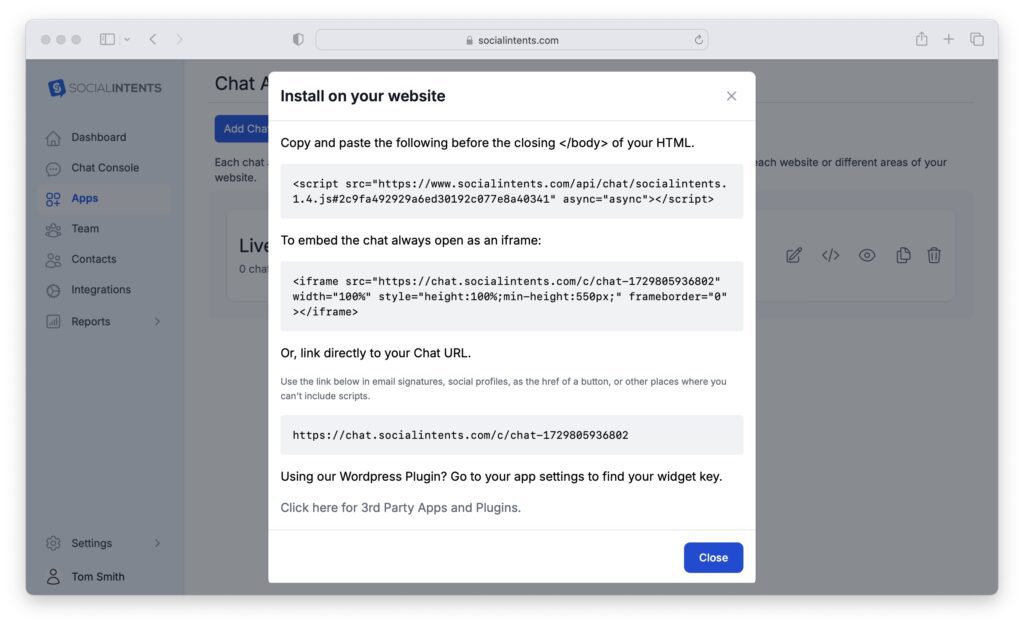
Task: Click the Close button on the install dialog
Action: [x=713, y=557]
